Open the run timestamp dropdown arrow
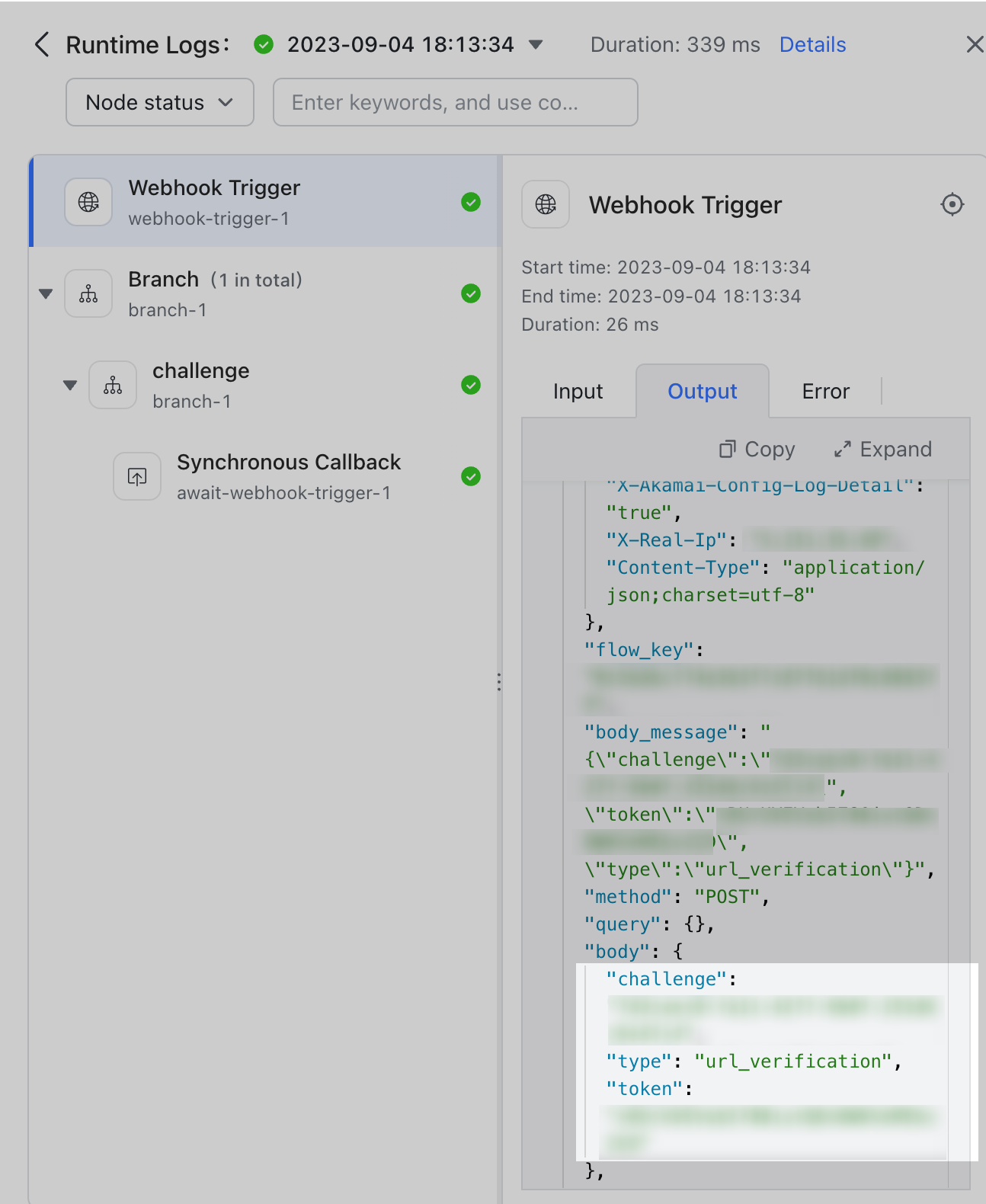Viewport: 986px width, 1204px height. coord(536,45)
